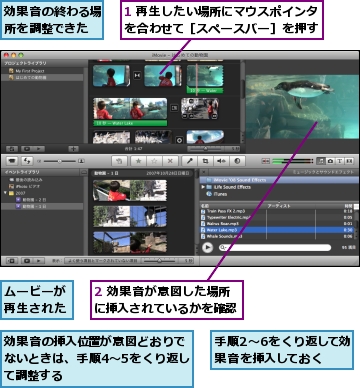360x388 pixels.
Task: Click the unmark hollow star button
Action: [154, 161]
